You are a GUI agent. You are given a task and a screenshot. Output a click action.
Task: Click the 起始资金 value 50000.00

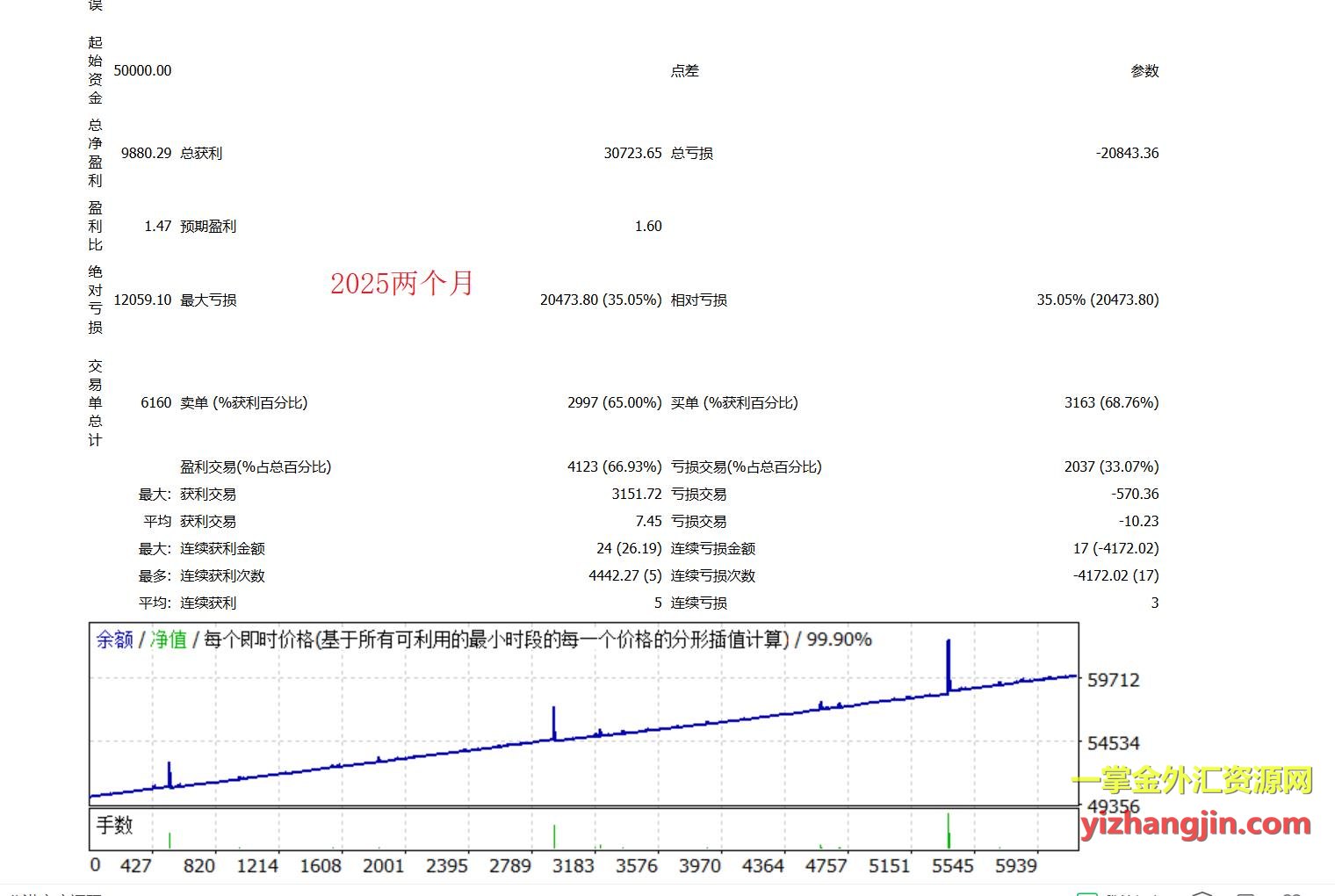tap(142, 70)
